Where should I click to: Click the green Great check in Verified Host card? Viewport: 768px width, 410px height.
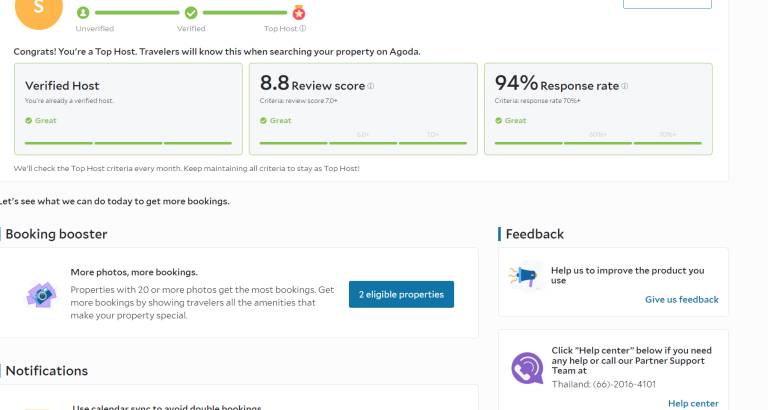point(28,121)
